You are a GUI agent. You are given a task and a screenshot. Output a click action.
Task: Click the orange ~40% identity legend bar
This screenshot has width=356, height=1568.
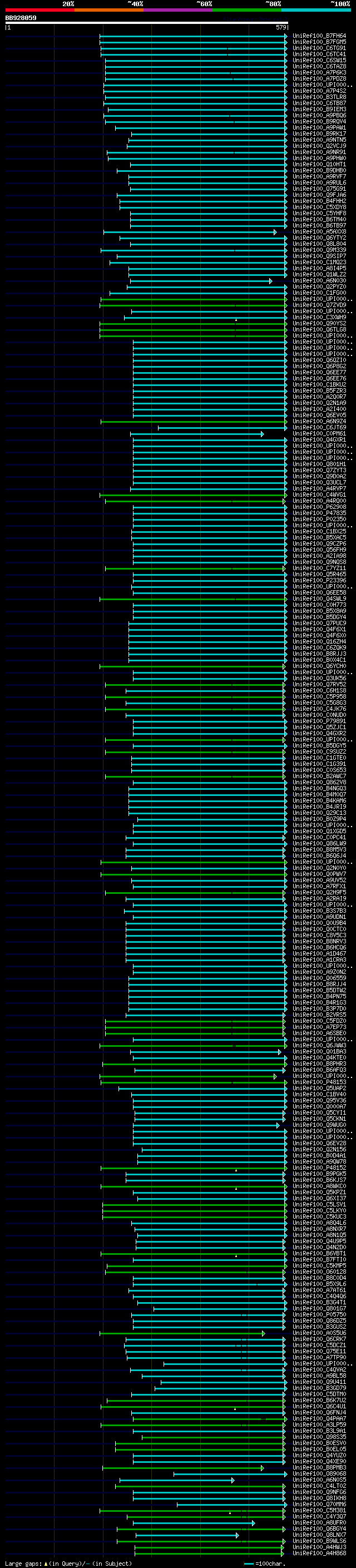tap(109, 10)
